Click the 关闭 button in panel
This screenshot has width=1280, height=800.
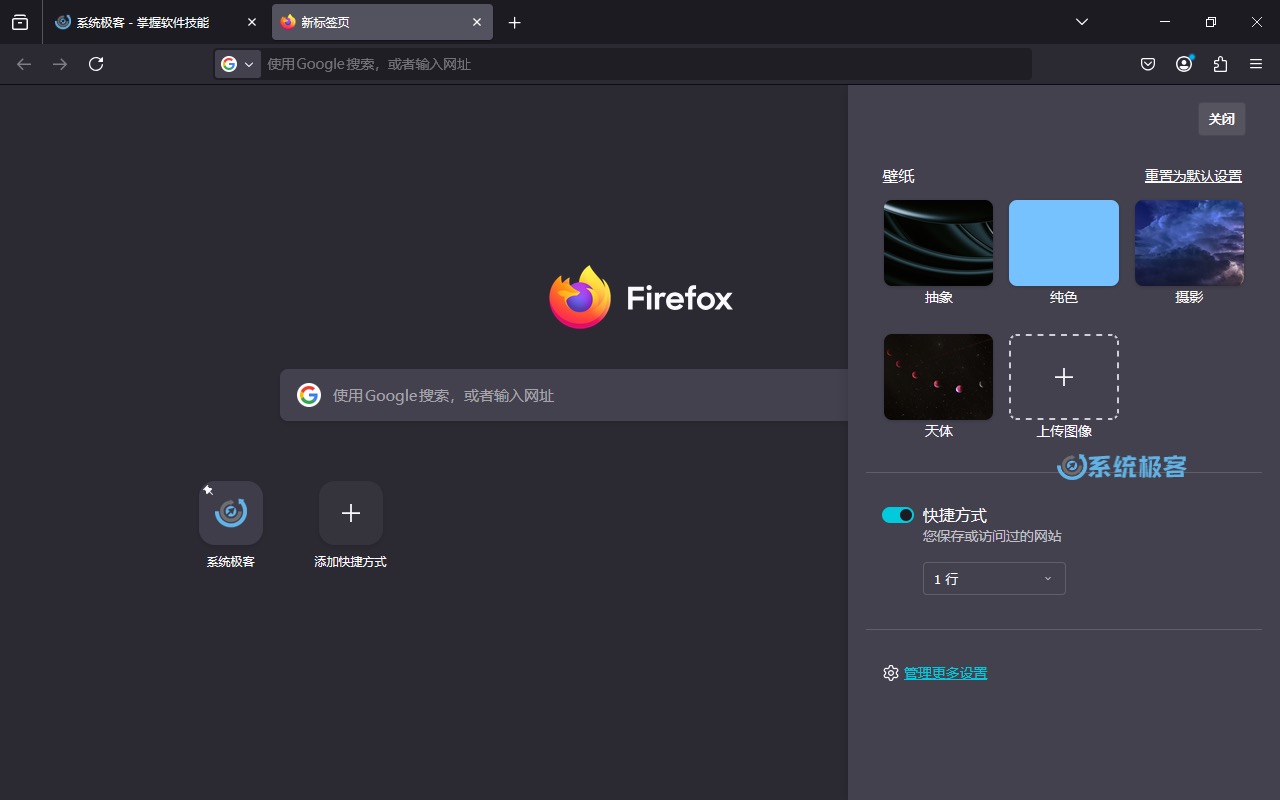1222,119
